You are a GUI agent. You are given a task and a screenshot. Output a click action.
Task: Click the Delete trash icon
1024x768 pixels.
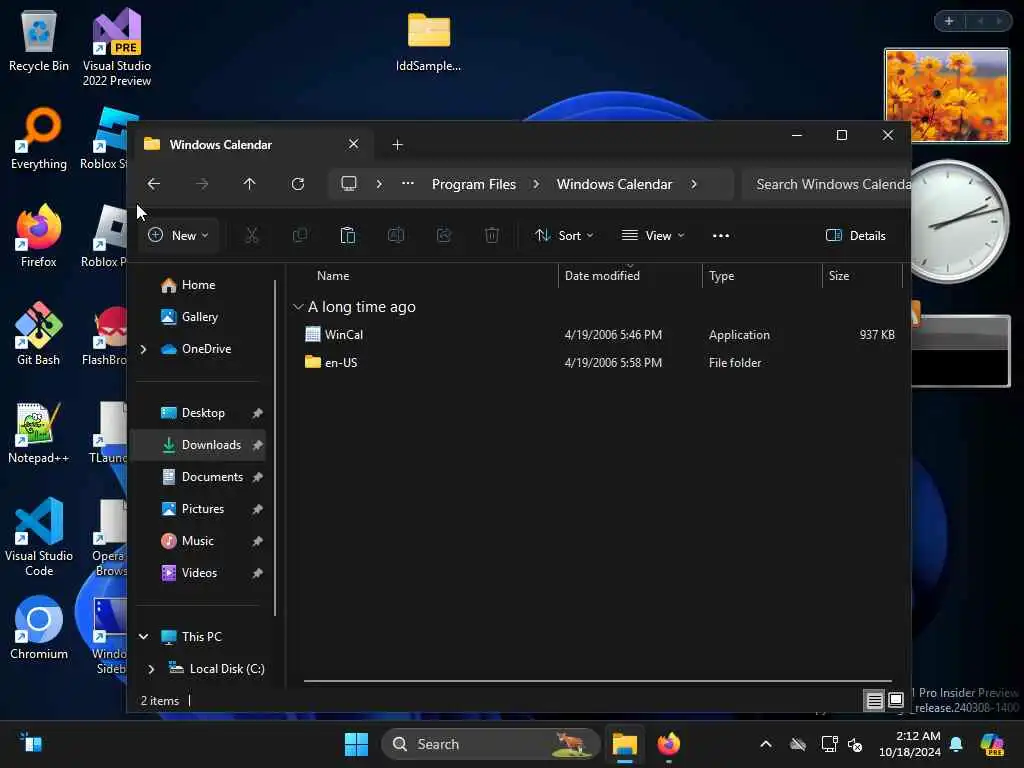tap(492, 236)
